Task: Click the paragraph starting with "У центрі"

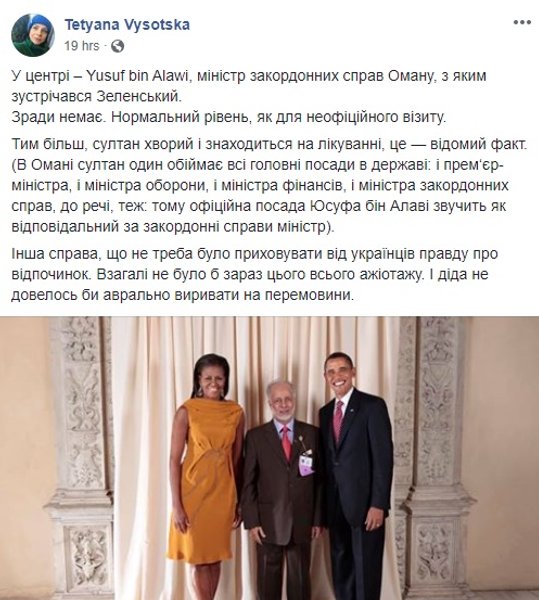Action: click(x=249, y=86)
